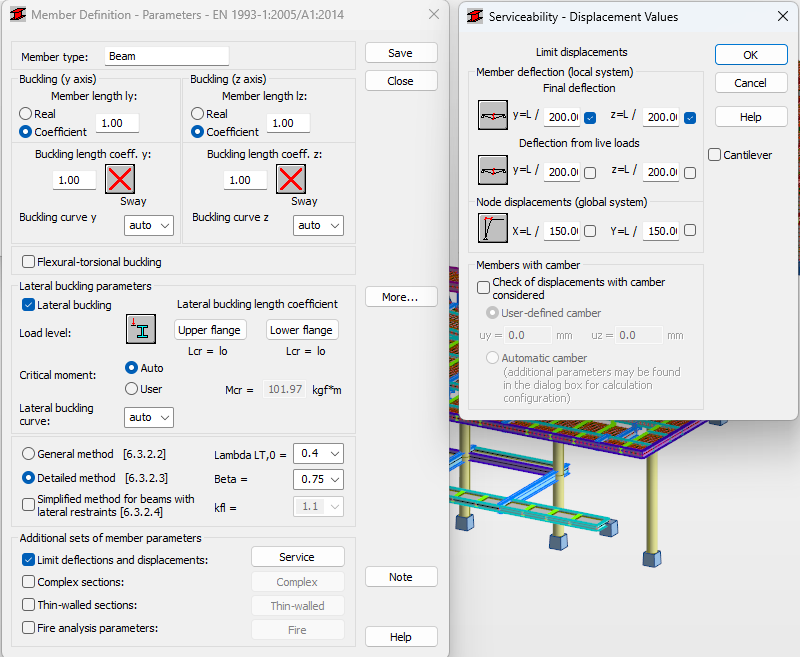Enable Complex sections checkbox

(29, 582)
